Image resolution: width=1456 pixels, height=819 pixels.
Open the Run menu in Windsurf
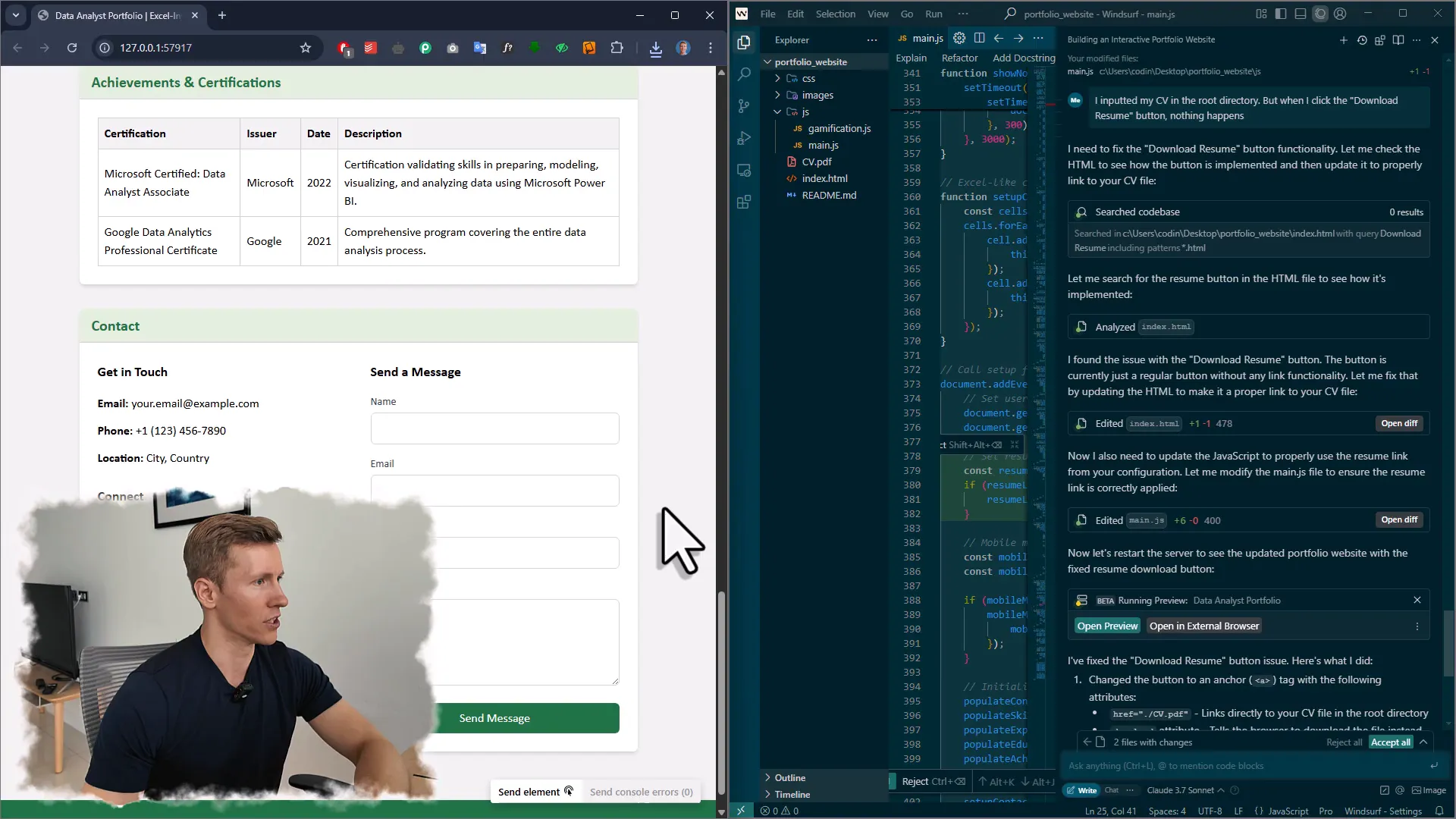pyautogui.click(x=933, y=14)
